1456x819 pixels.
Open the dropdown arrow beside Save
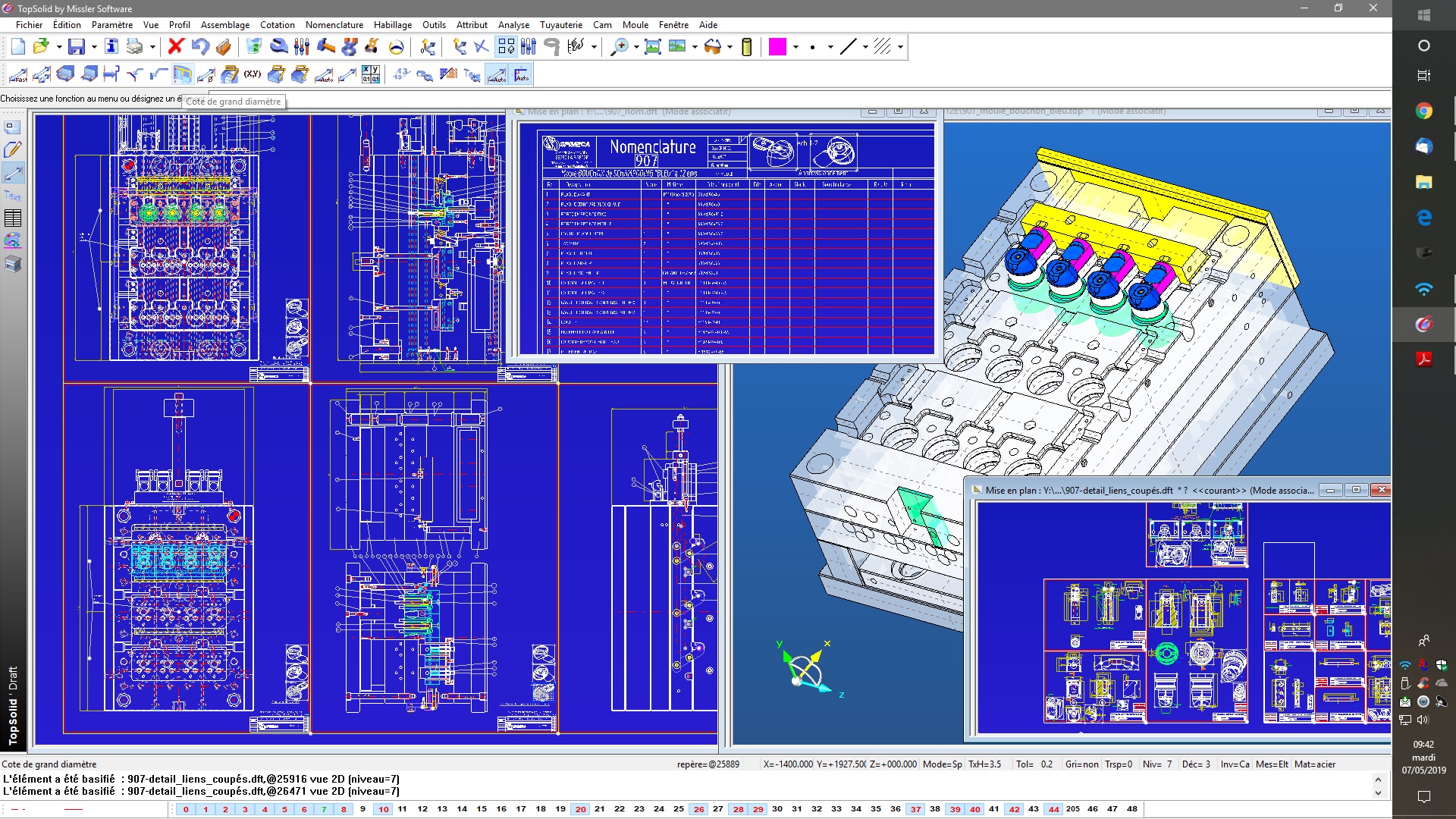click(x=94, y=47)
